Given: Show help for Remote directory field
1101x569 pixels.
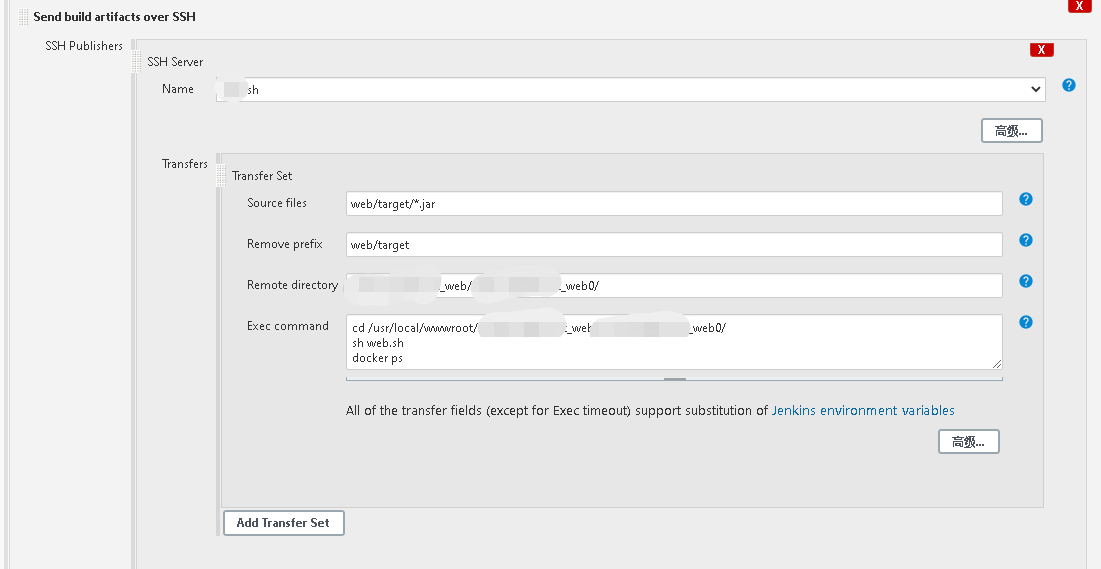Looking at the screenshot, I should click(1025, 282).
